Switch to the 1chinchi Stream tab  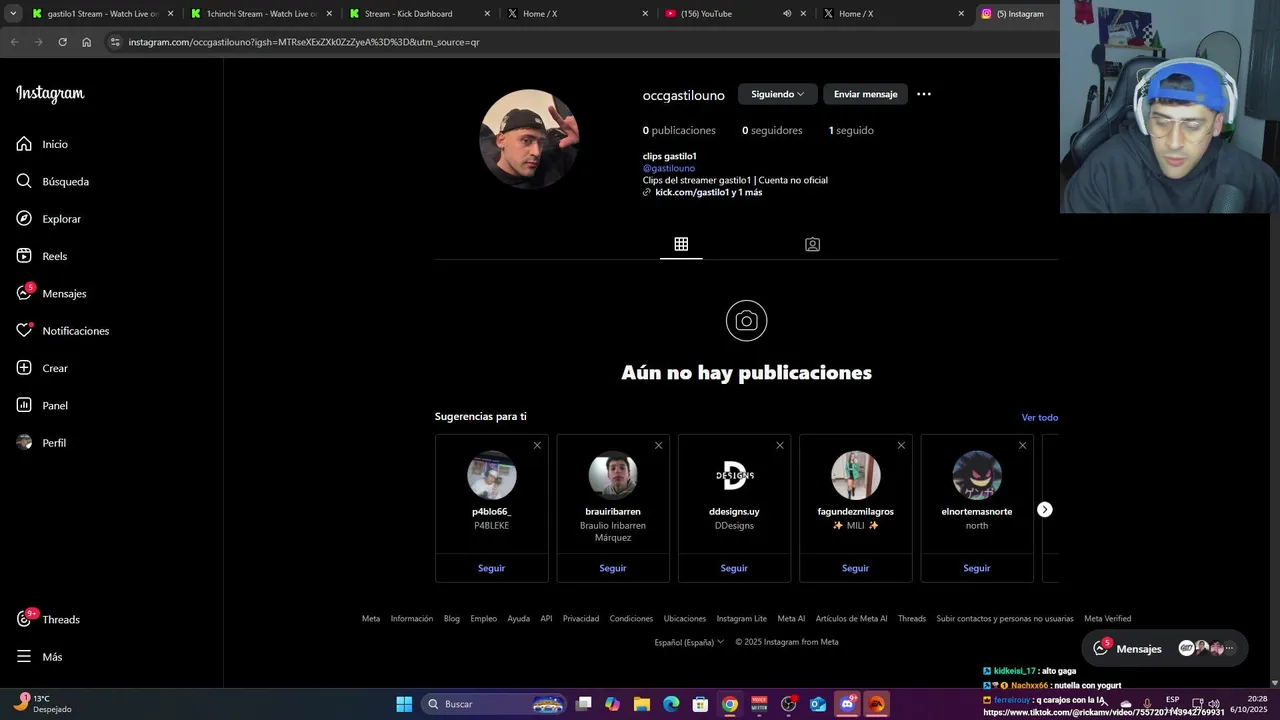(x=263, y=14)
